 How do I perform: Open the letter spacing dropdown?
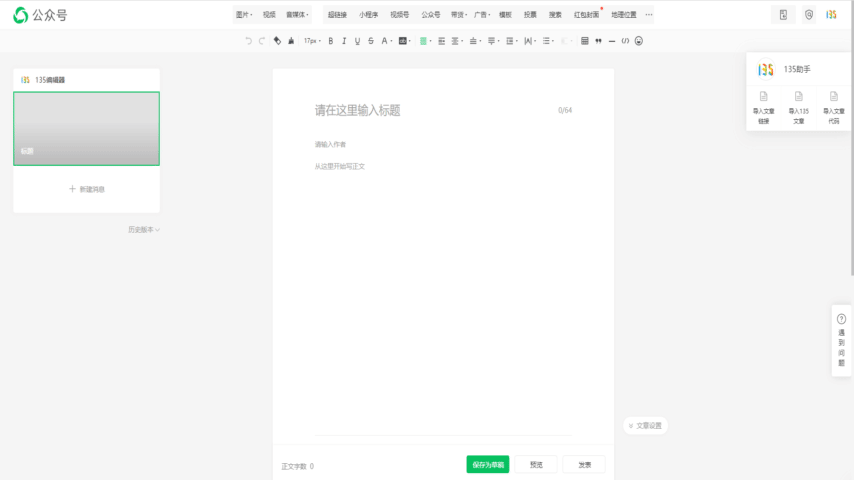pos(530,41)
